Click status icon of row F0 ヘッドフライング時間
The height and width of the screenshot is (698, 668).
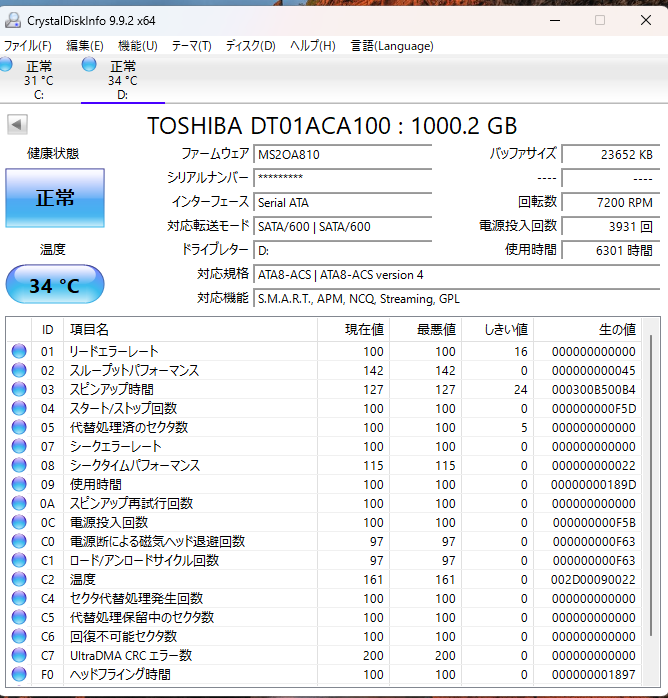click(19, 674)
